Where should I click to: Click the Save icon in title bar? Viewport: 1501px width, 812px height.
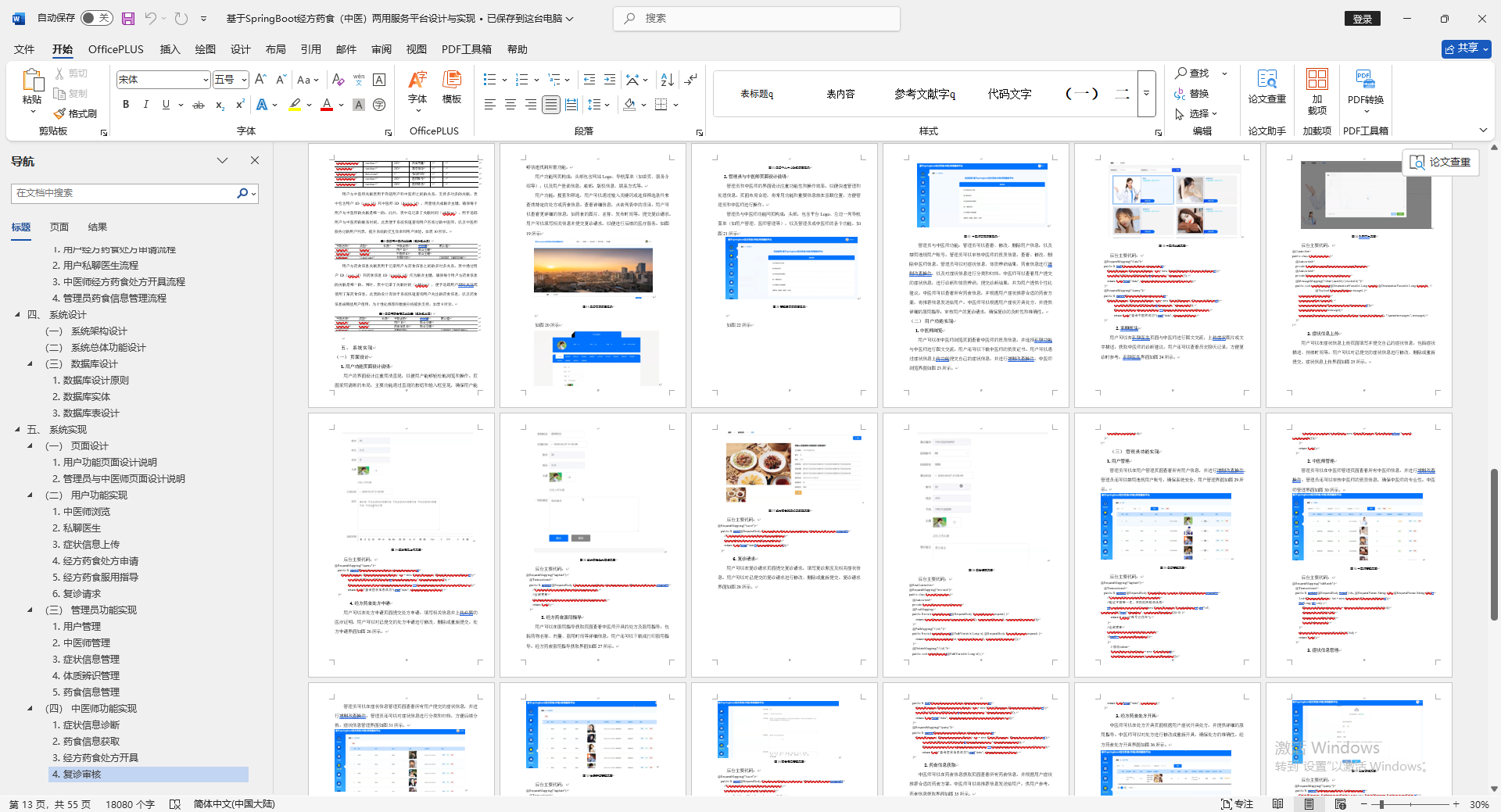[128, 18]
